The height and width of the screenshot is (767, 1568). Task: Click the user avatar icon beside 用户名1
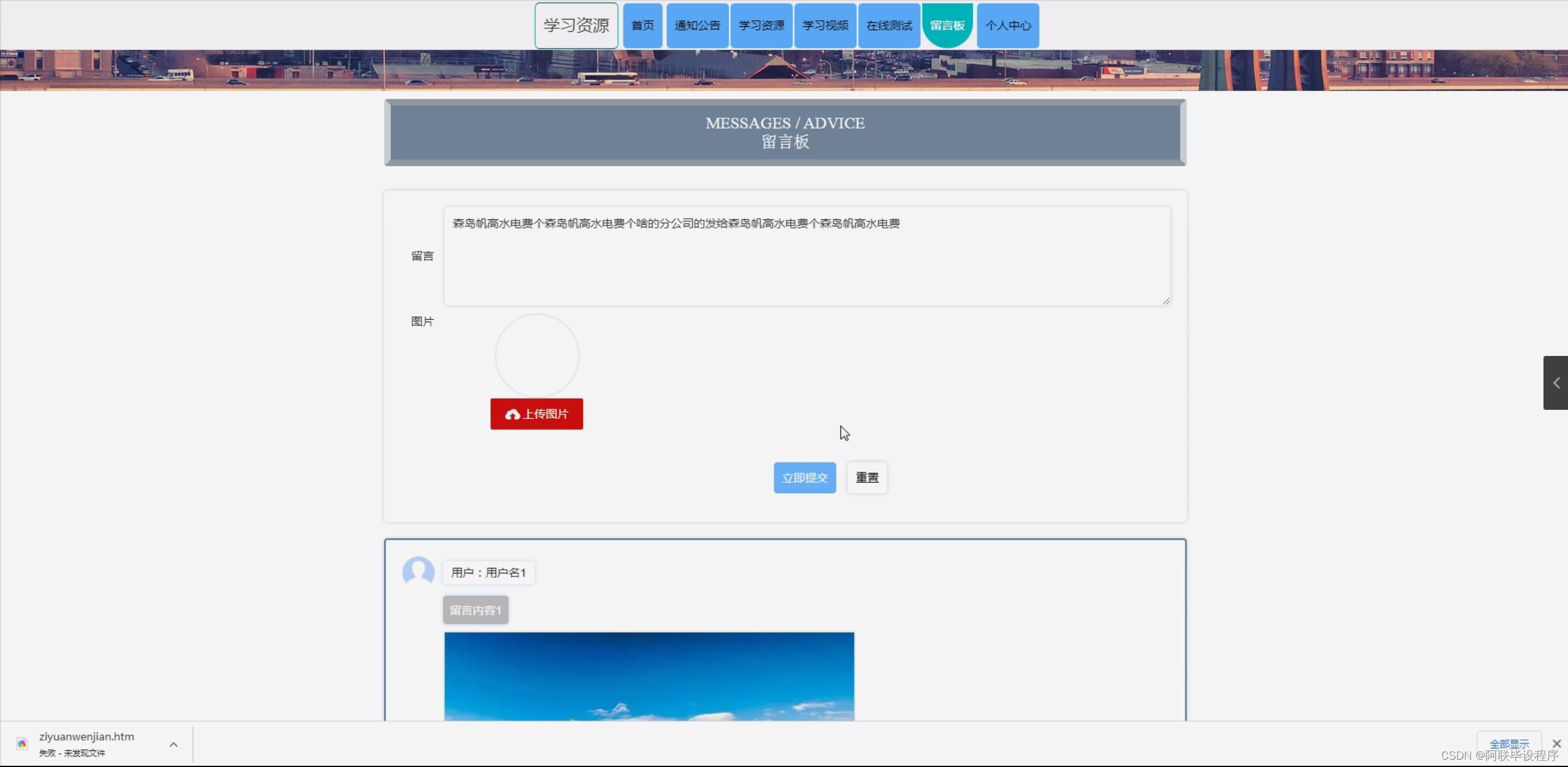[x=418, y=571]
